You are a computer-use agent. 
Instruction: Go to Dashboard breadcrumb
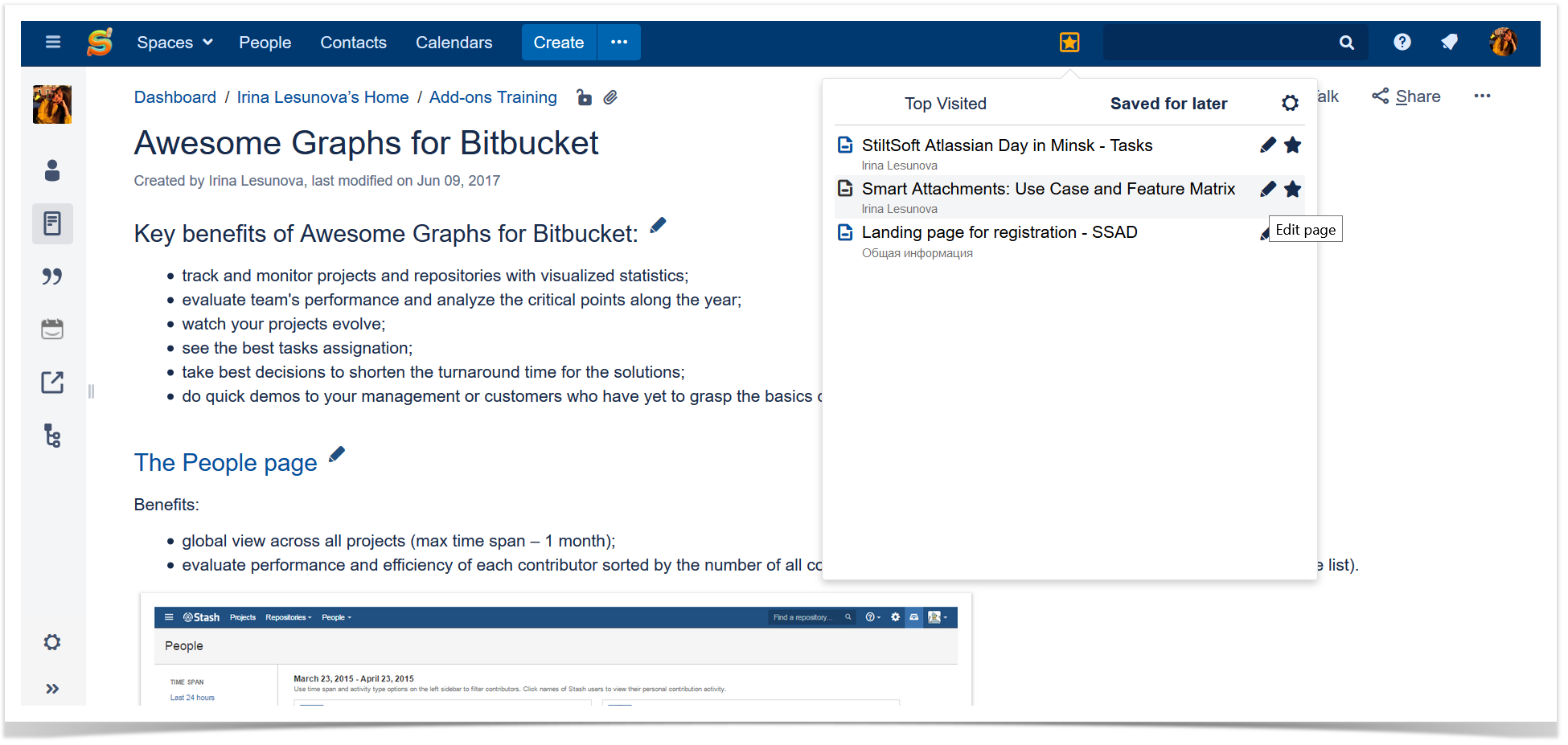175,97
